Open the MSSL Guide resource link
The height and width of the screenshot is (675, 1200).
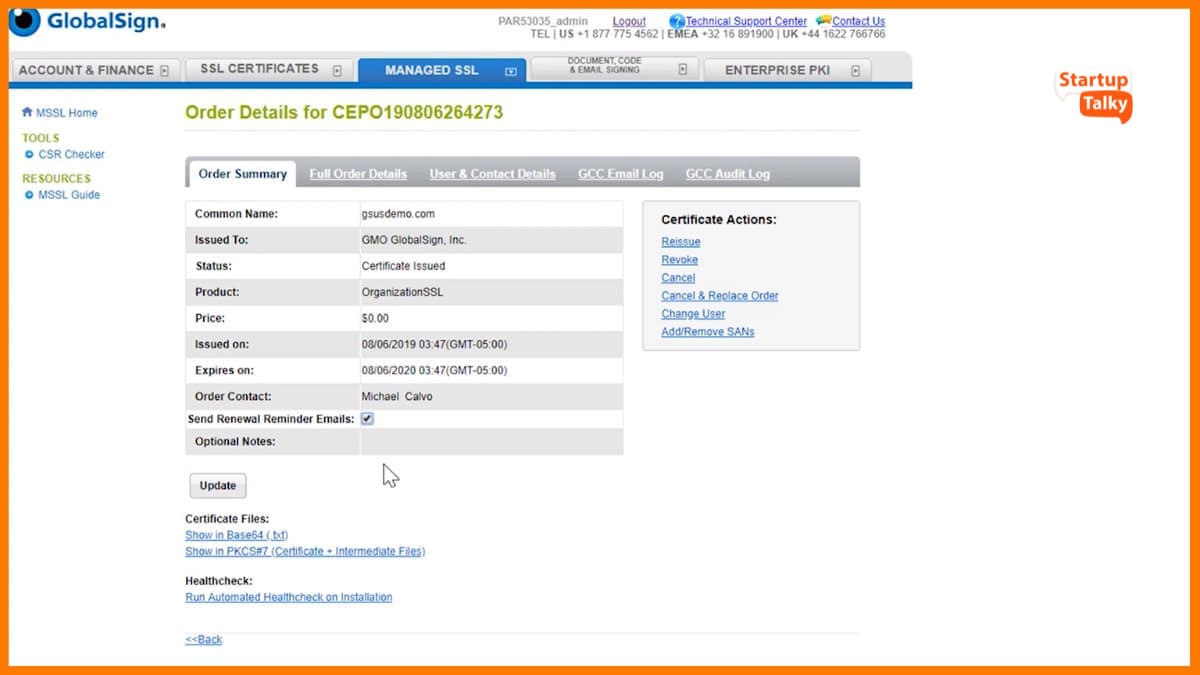tap(69, 195)
